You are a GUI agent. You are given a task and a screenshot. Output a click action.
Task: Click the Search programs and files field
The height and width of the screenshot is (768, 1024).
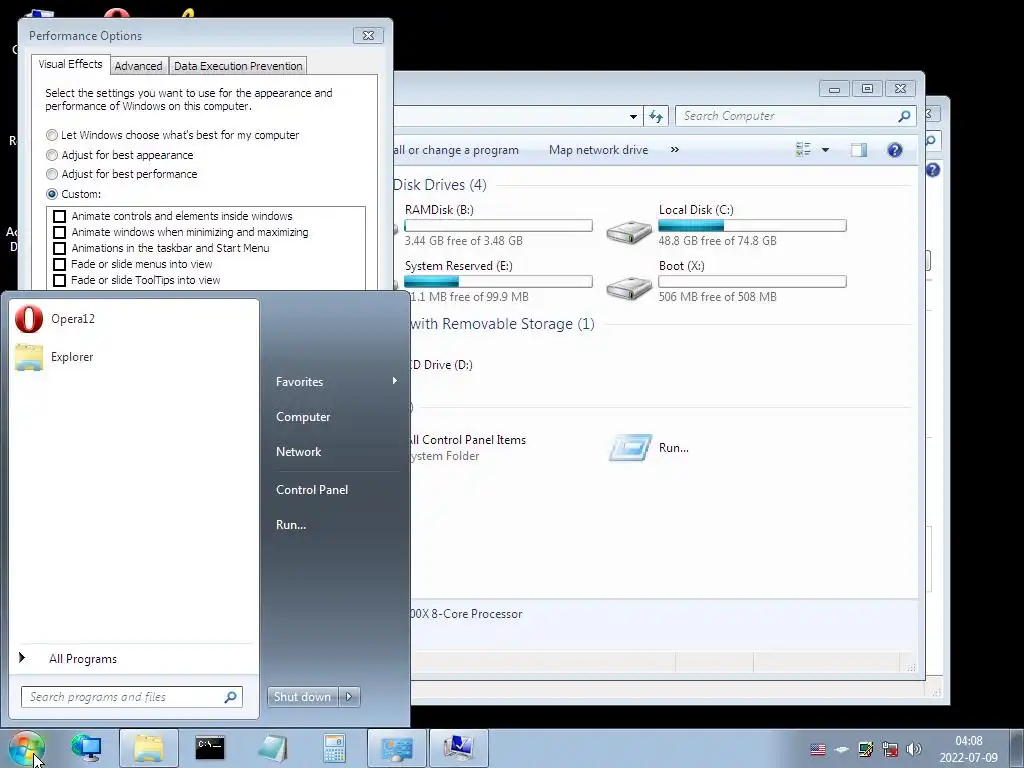click(131, 697)
